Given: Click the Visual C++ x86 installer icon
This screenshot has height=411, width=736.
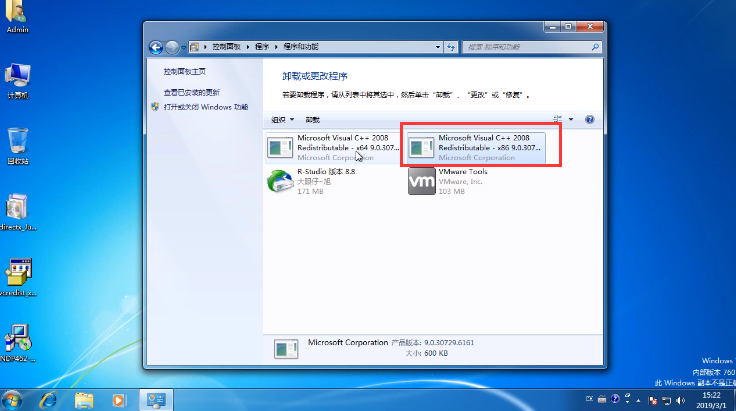Looking at the screenshot, I should (x=422, y=147).
